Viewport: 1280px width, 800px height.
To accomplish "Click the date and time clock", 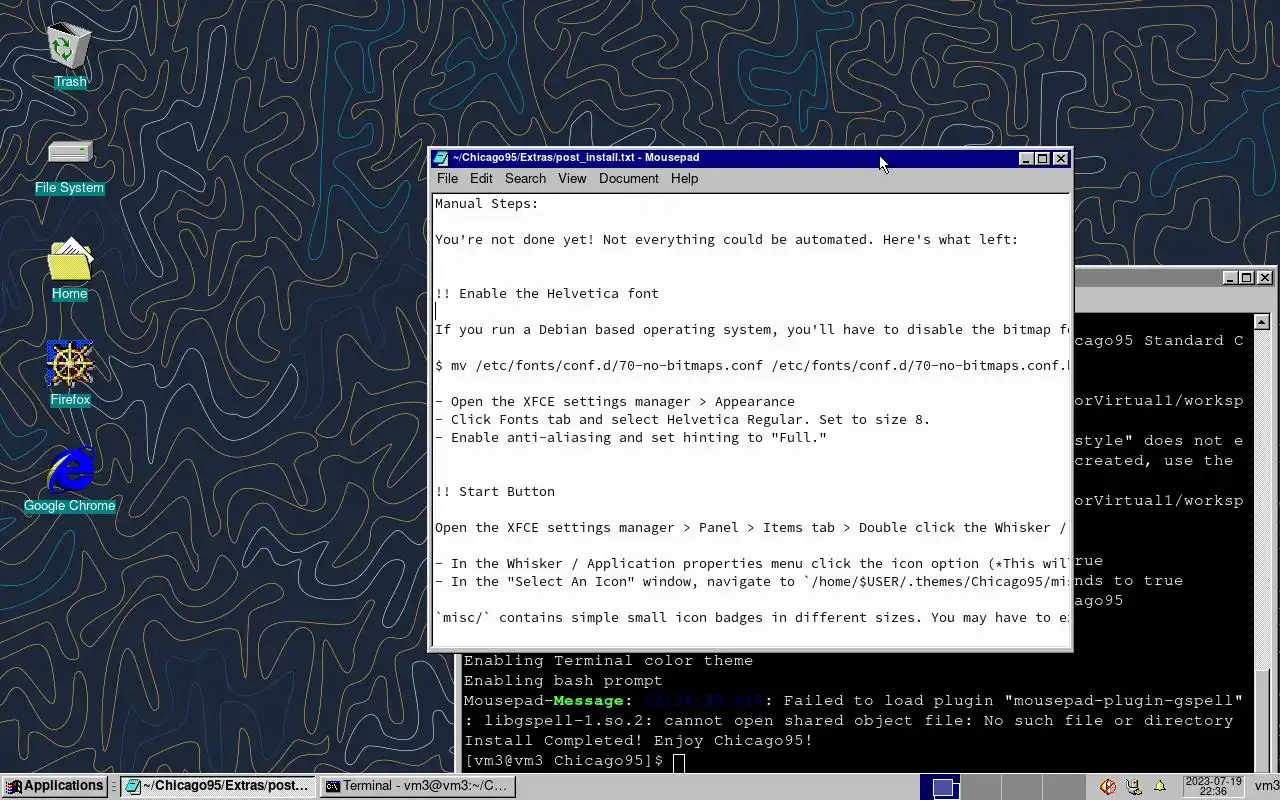I will 1212,786.
